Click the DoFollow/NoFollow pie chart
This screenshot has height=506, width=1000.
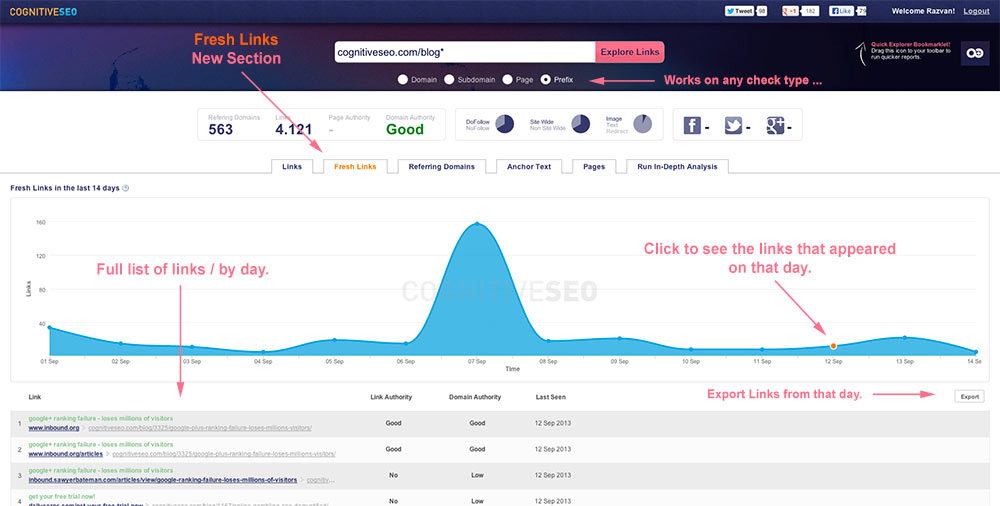click(x=504, y=124)
